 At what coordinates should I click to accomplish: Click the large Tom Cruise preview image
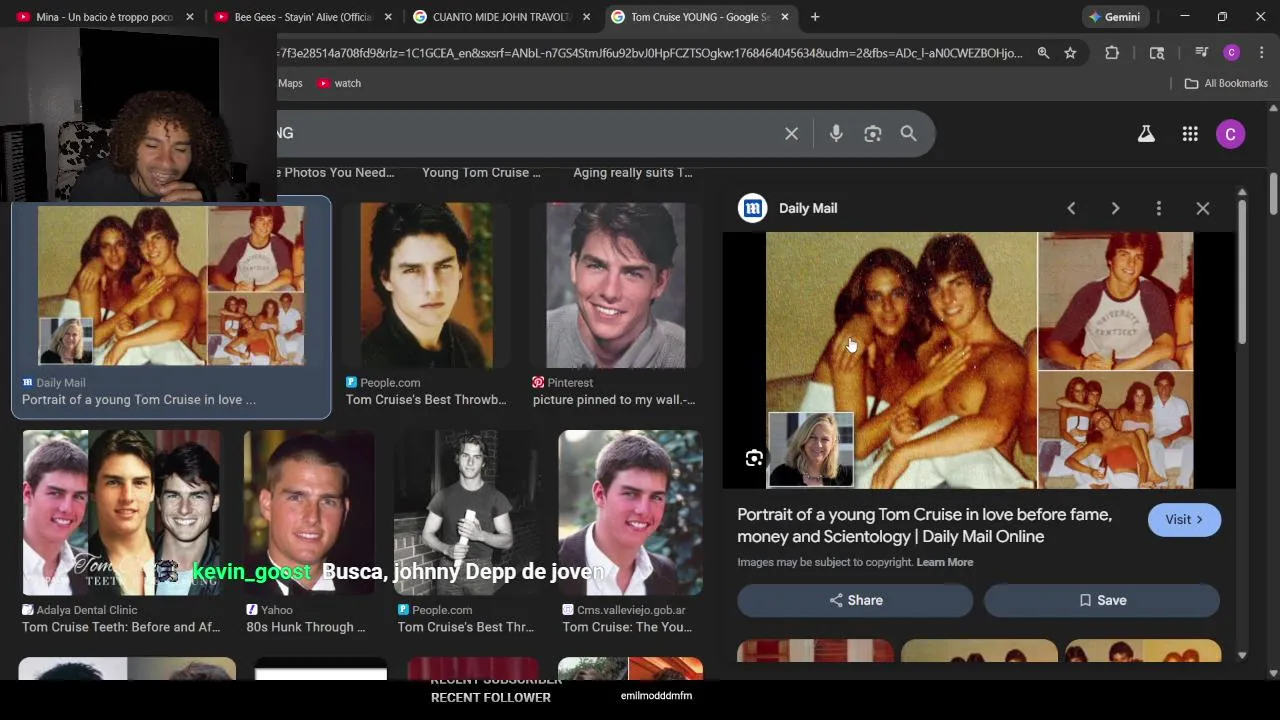point(979,360)
